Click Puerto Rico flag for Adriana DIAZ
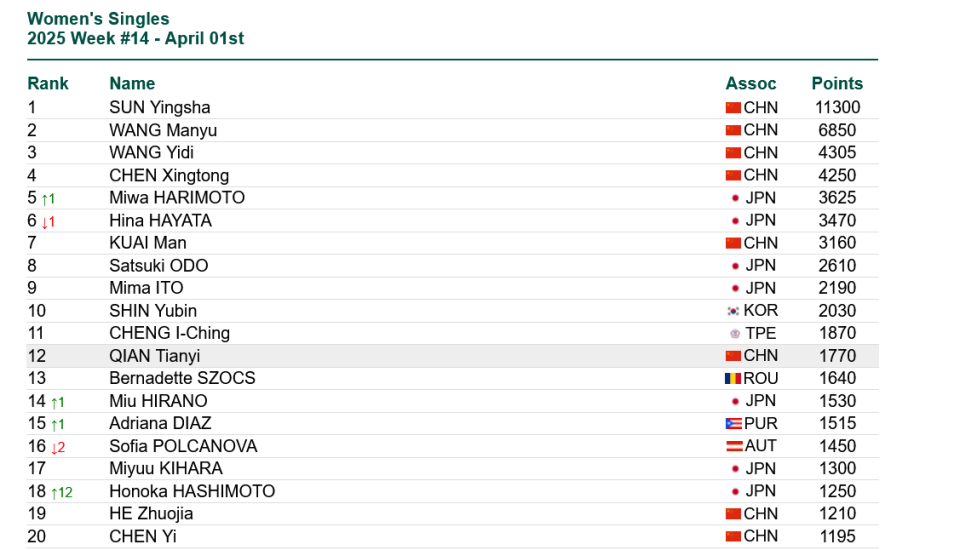The width and height of the screenshot is (960, 550). click(733, 424)
